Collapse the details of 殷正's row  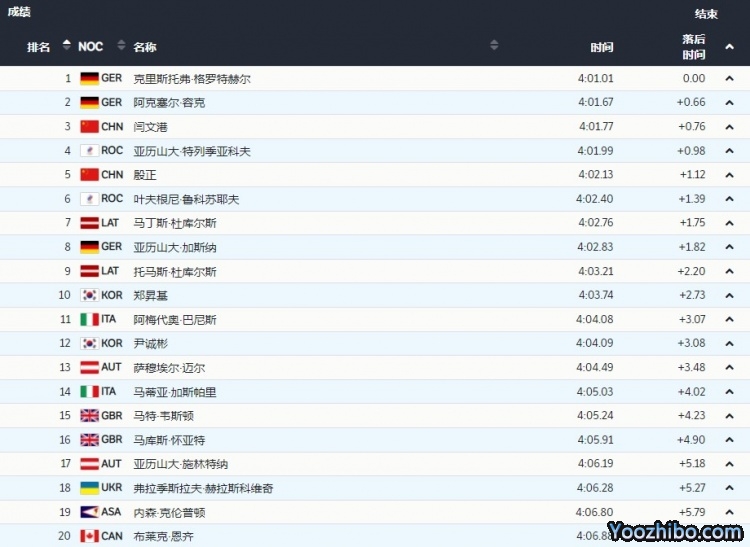[729, 175]
